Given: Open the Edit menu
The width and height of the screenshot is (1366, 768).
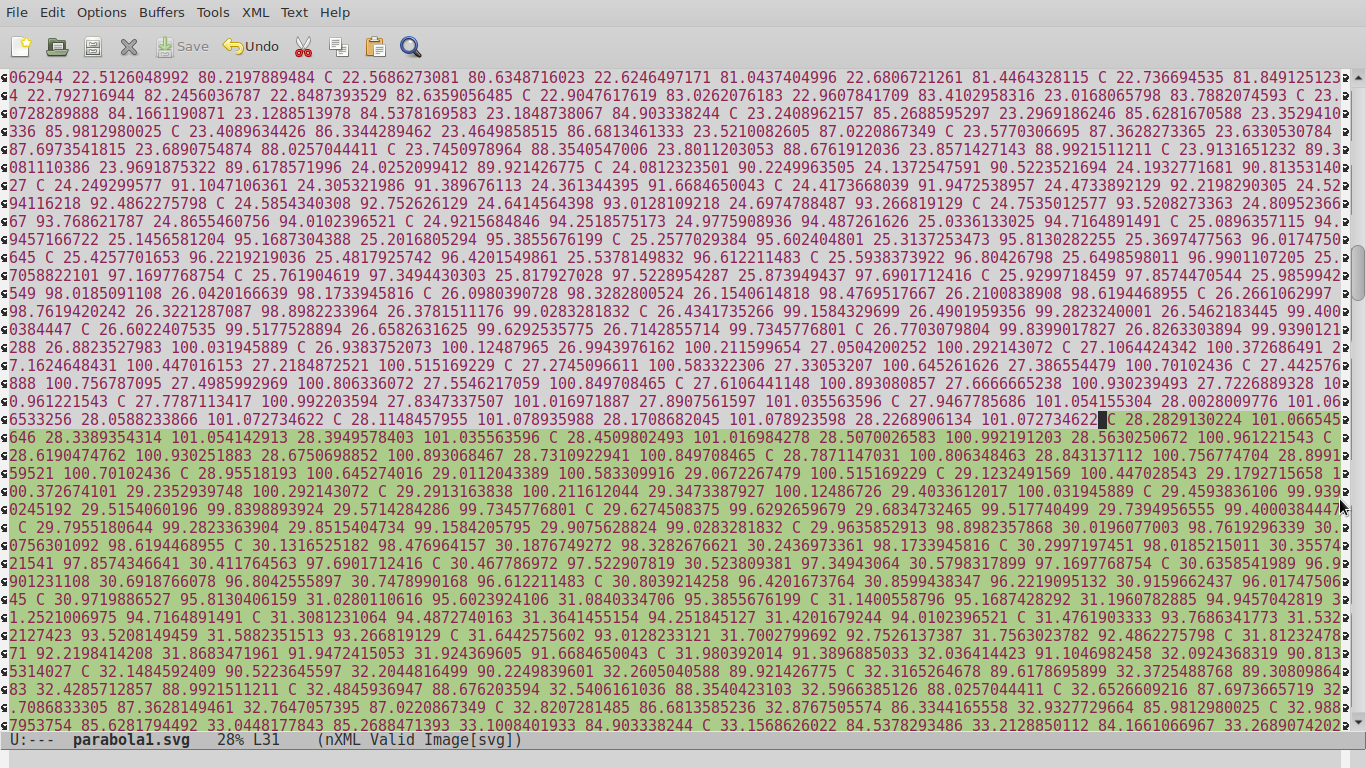Looking at the screenshot, I should [52, 13].
